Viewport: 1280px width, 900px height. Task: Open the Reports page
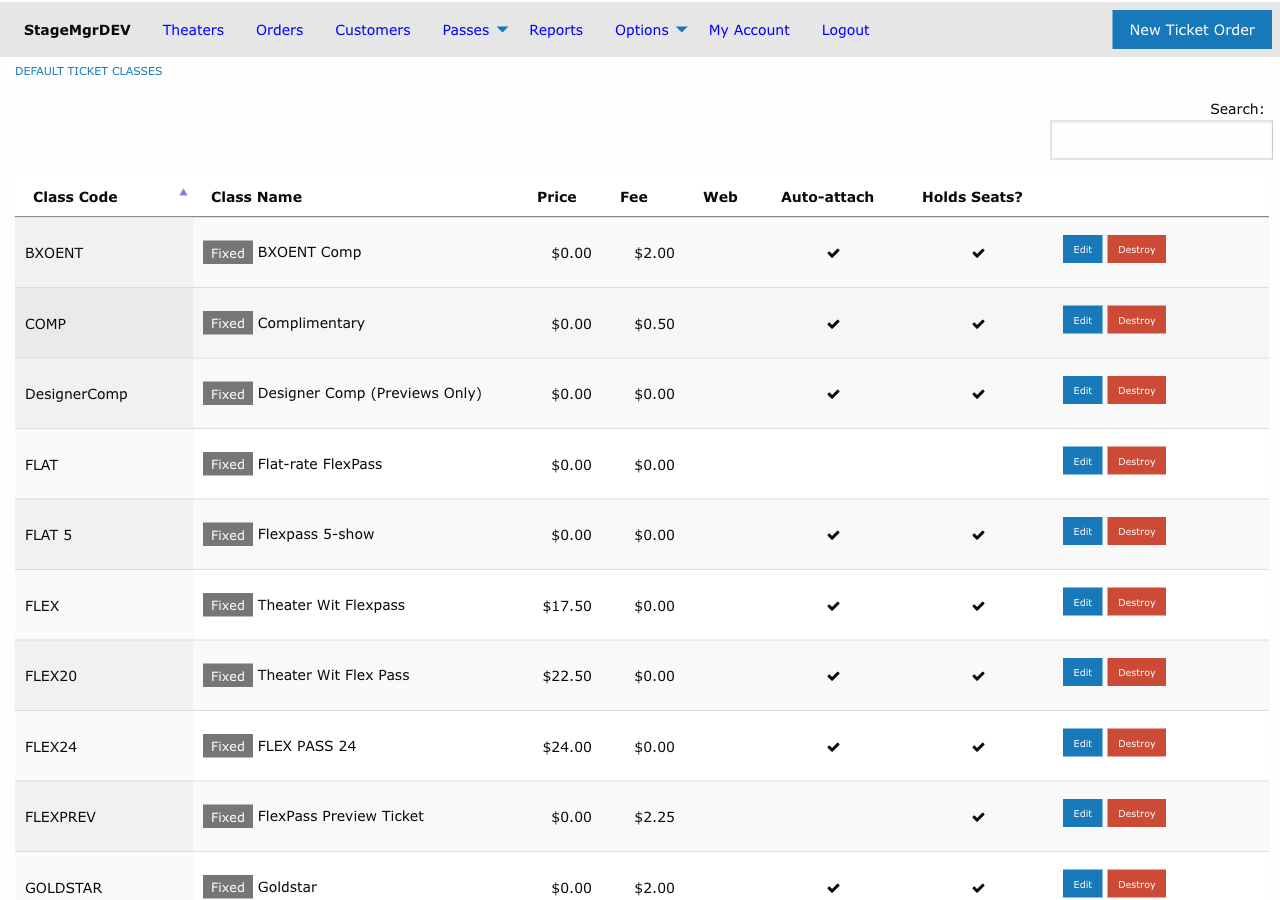click(x=556, y=30)
